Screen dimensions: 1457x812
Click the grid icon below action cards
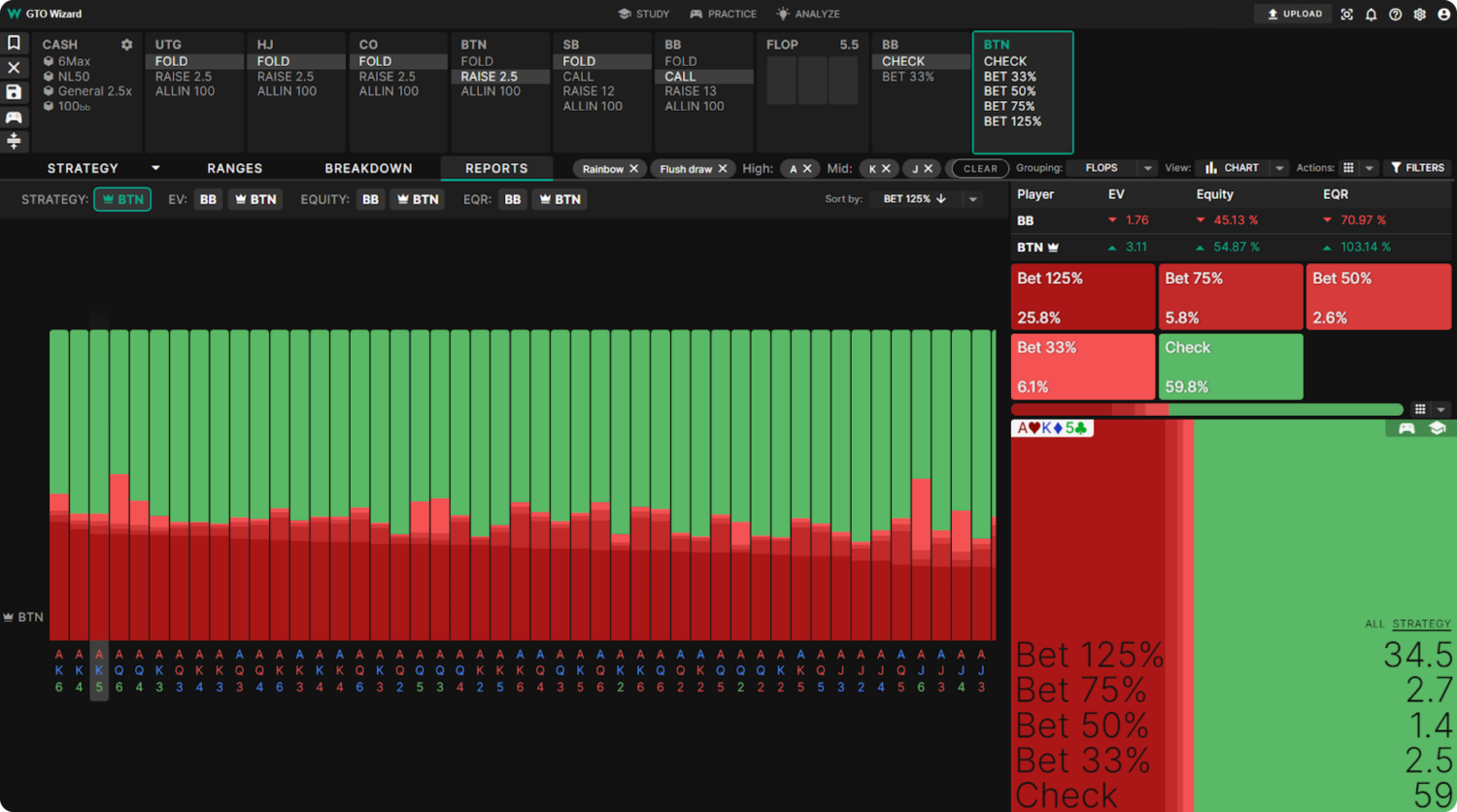point(1420,409)
